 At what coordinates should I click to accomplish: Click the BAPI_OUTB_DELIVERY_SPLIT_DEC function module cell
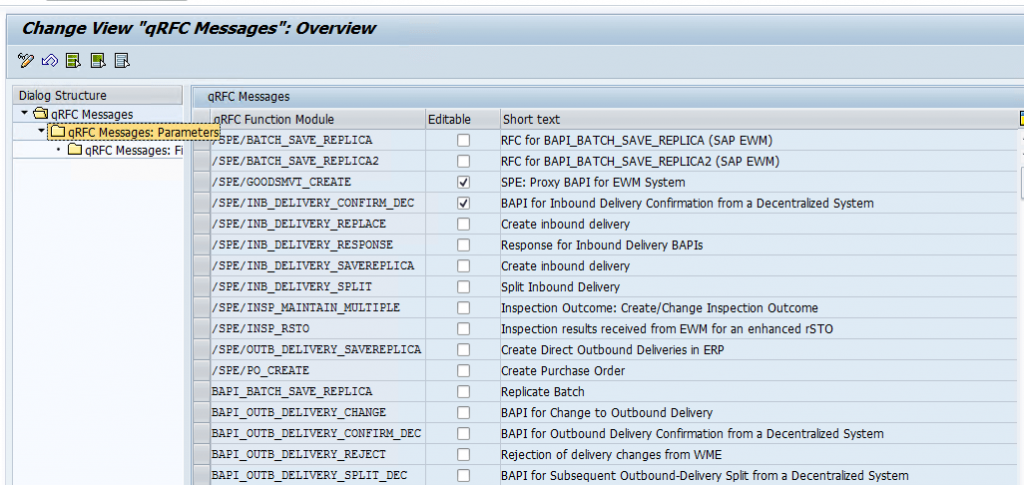click(317, 475)
